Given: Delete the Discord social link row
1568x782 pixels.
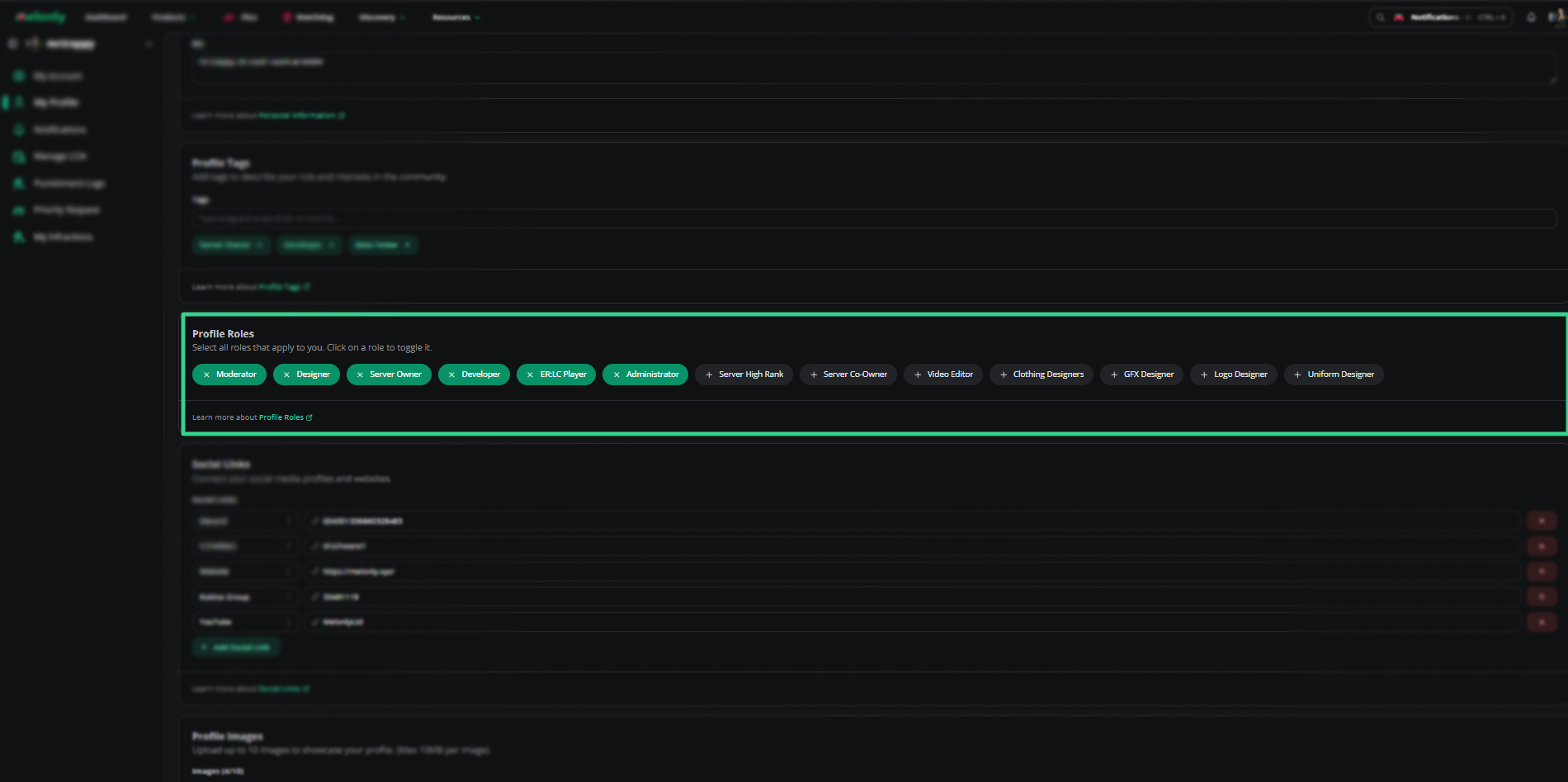Looking at the screenshot, I should click(x=1542, y=521).
